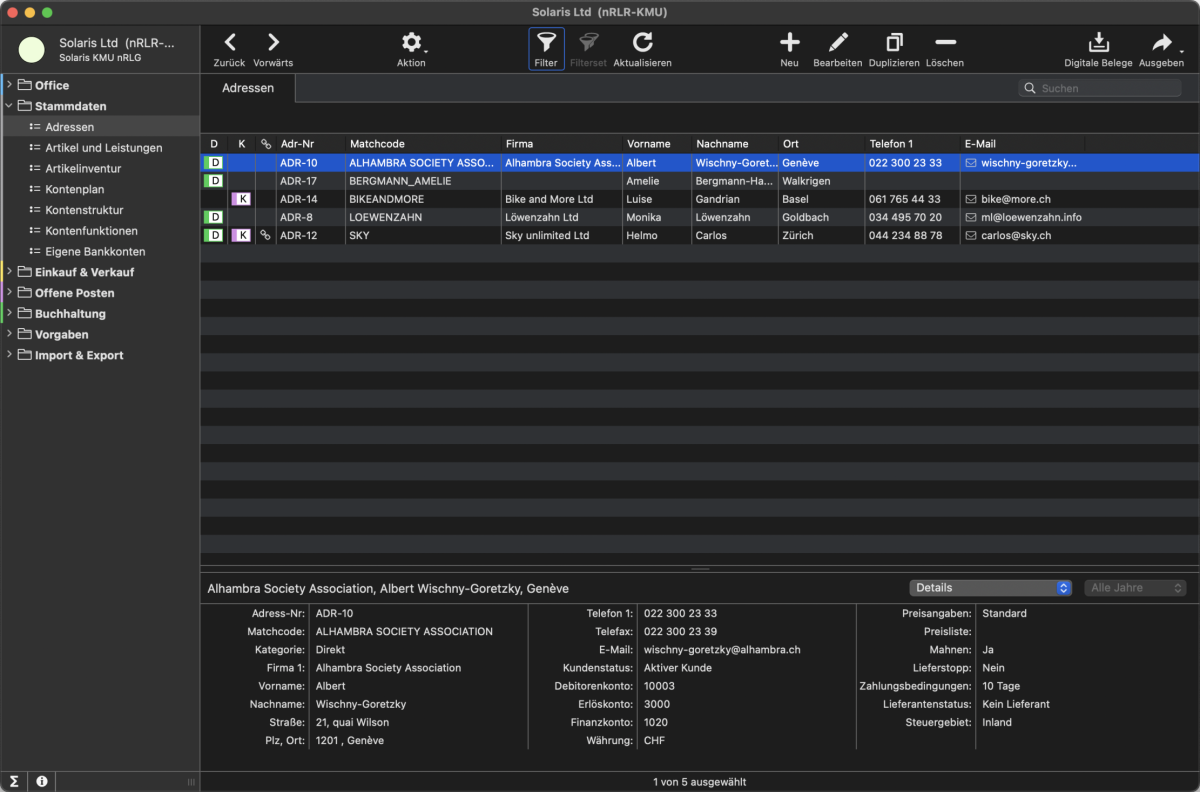Open the Ausgeben share menu

click(x=1161, y=43)
